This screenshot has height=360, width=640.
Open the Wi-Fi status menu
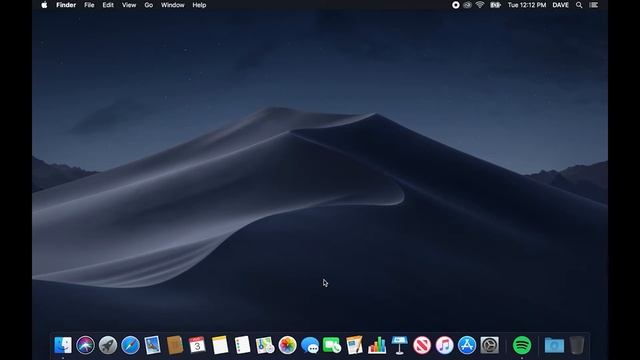click(480, 5)
